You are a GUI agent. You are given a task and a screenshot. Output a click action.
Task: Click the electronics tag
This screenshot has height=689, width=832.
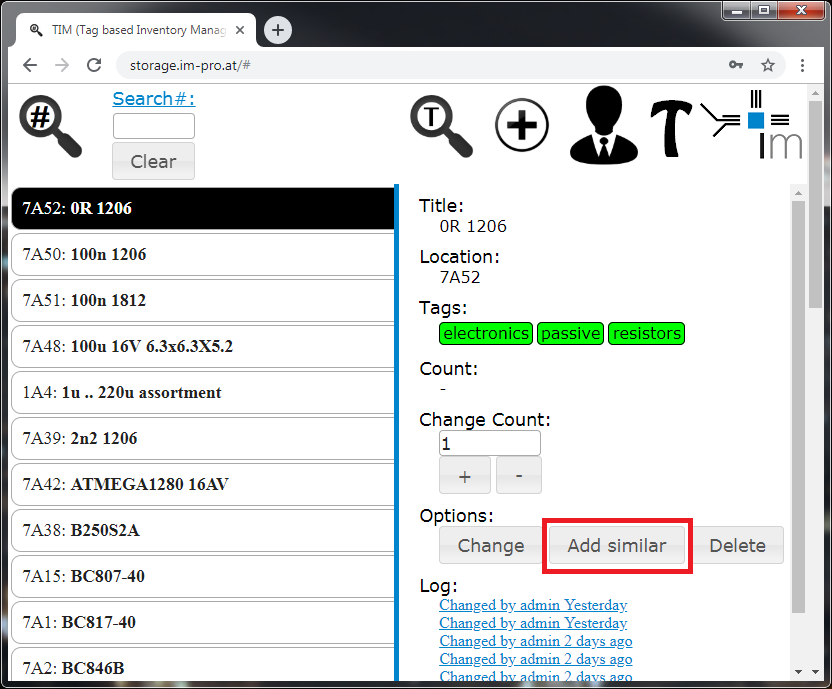(x=486, y=333)
